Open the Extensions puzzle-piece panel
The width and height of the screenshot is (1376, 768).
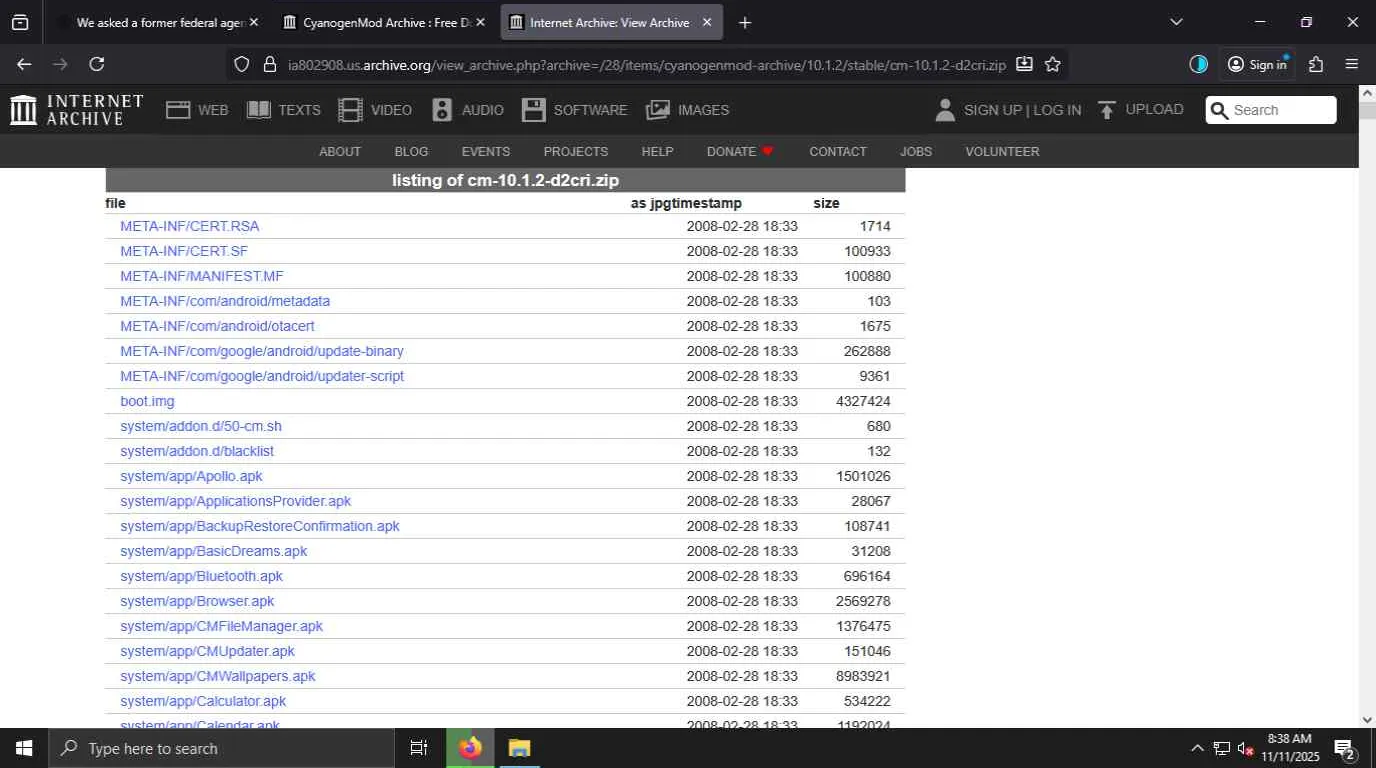(x=1316, y=64)
